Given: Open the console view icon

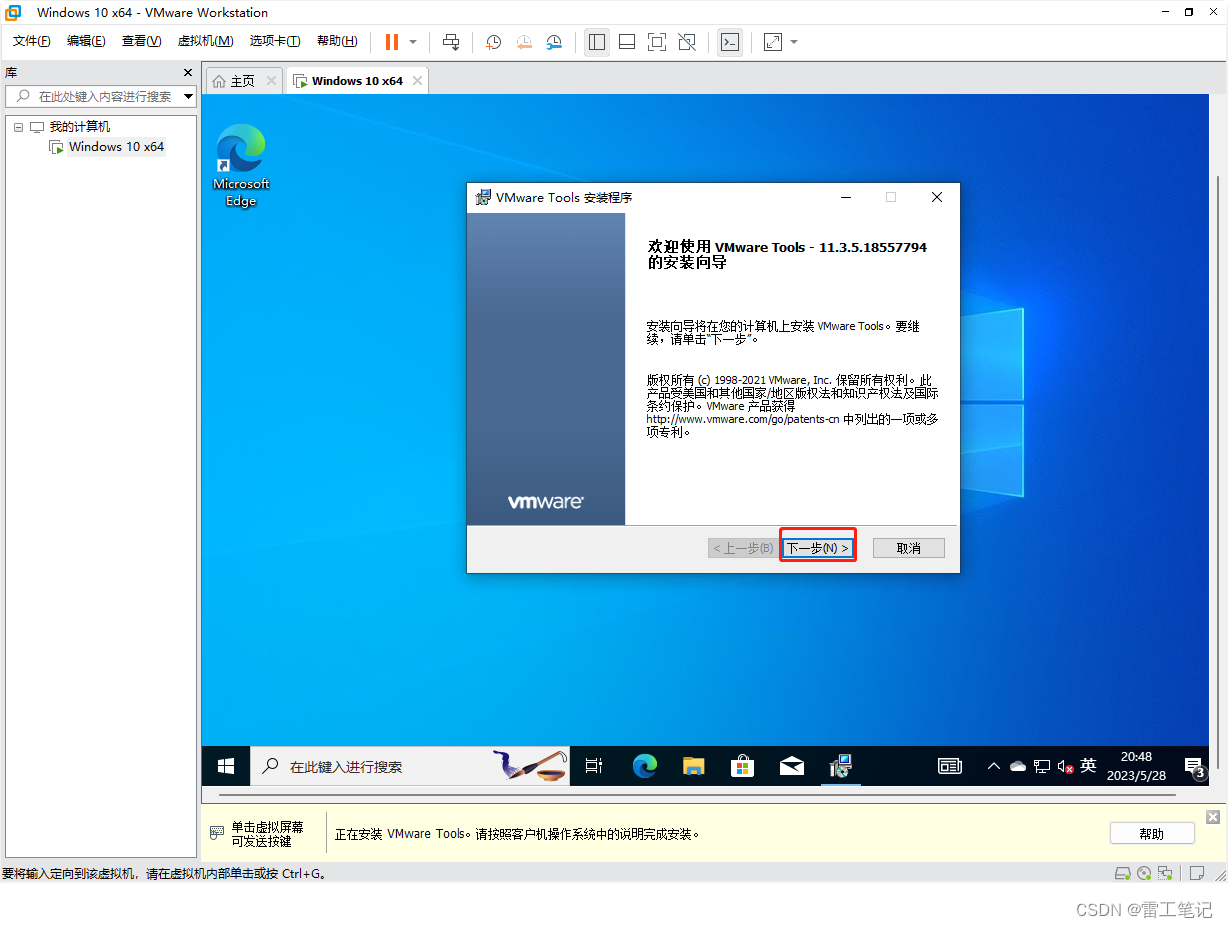Looking at the screenshot, I should 731,42.
